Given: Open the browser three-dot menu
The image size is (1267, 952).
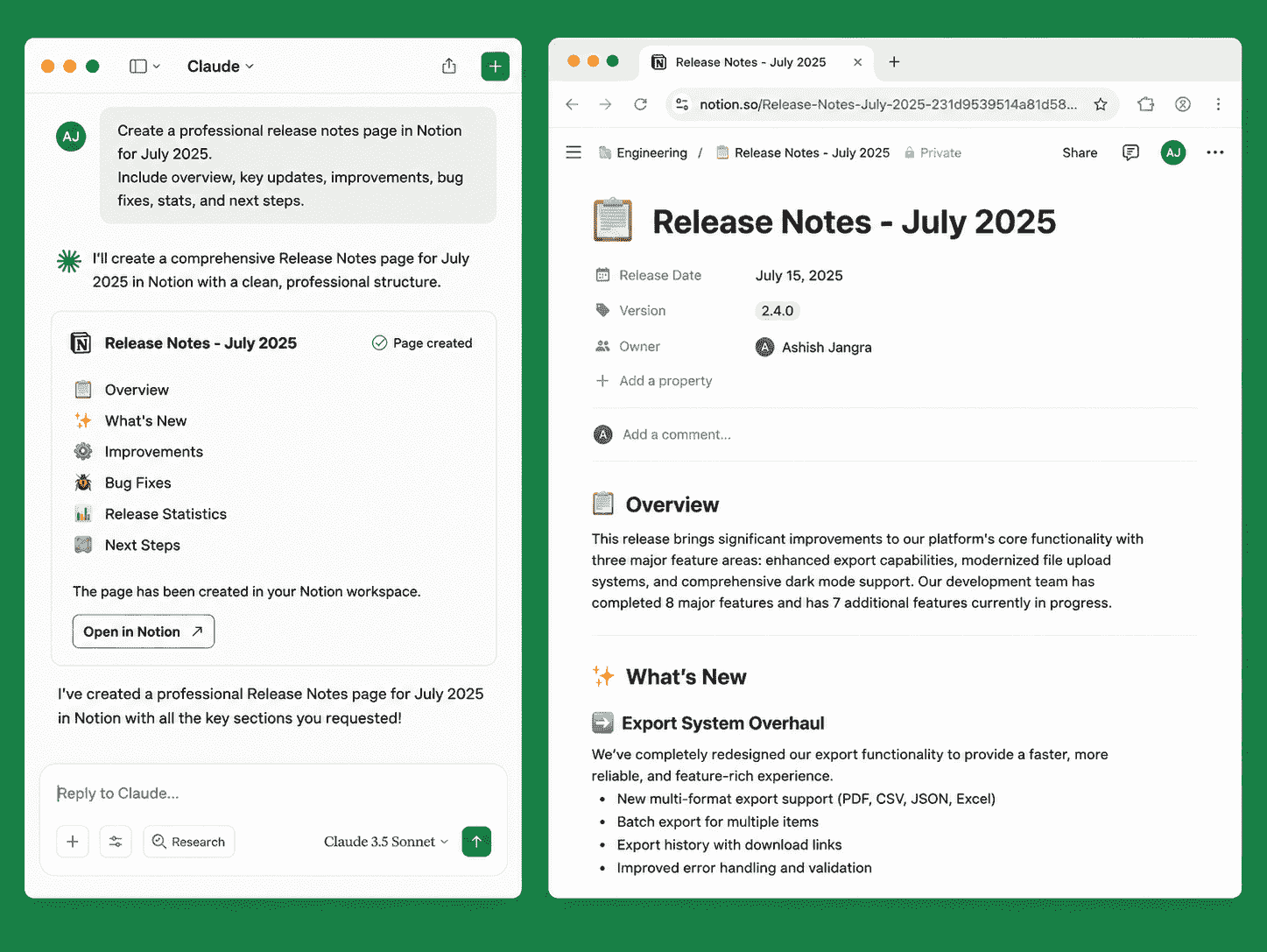Looking at the screenshot, I should 1218,104.
